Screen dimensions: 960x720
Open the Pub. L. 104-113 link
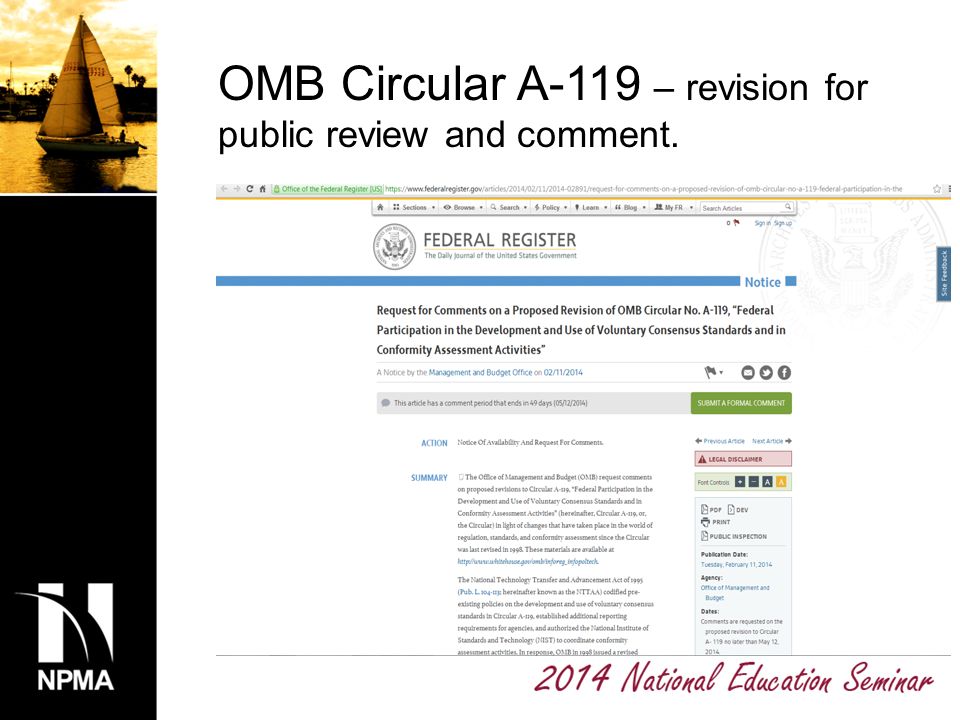click(x=479, y=592)
